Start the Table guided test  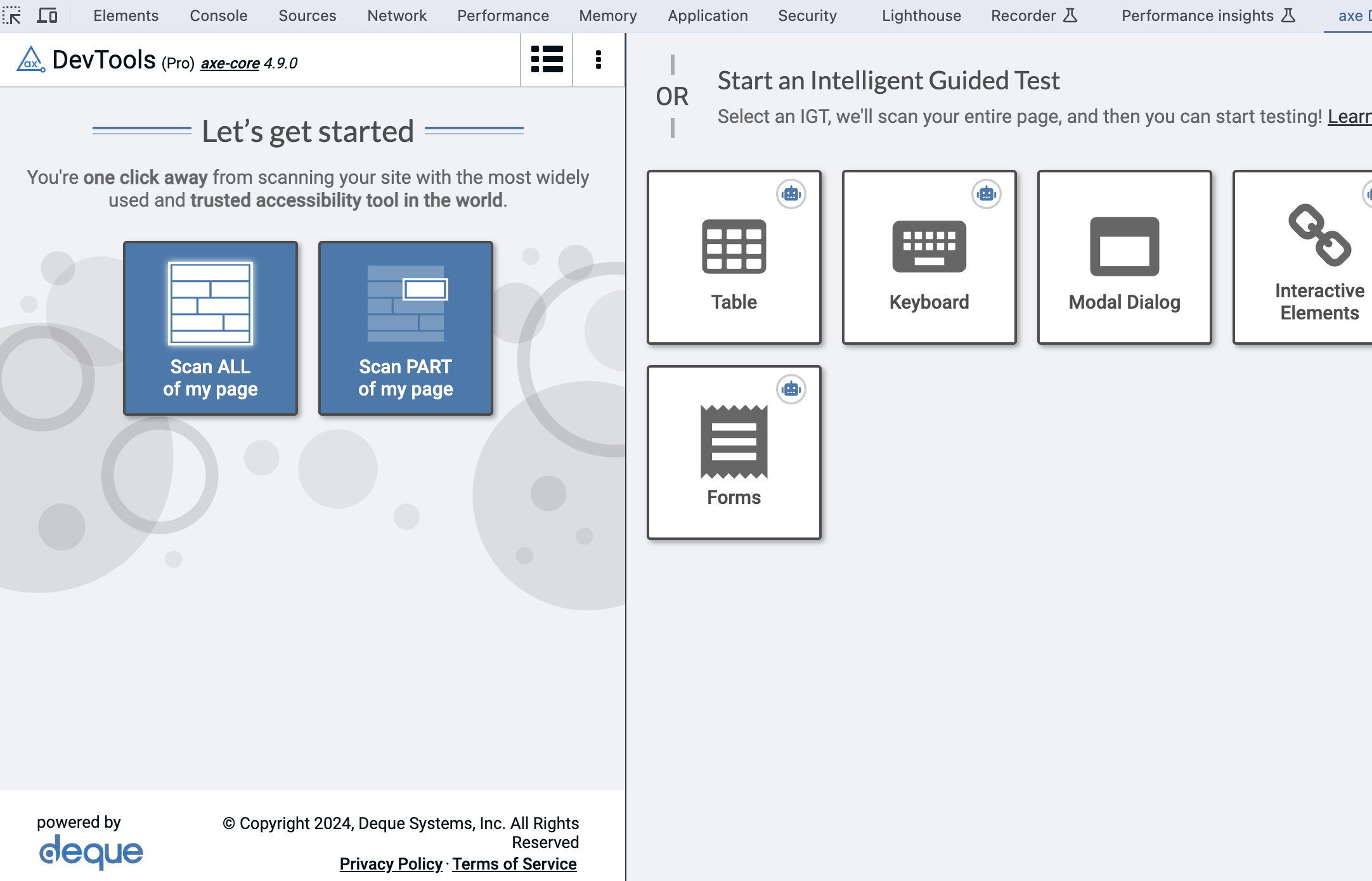point(734,257)
